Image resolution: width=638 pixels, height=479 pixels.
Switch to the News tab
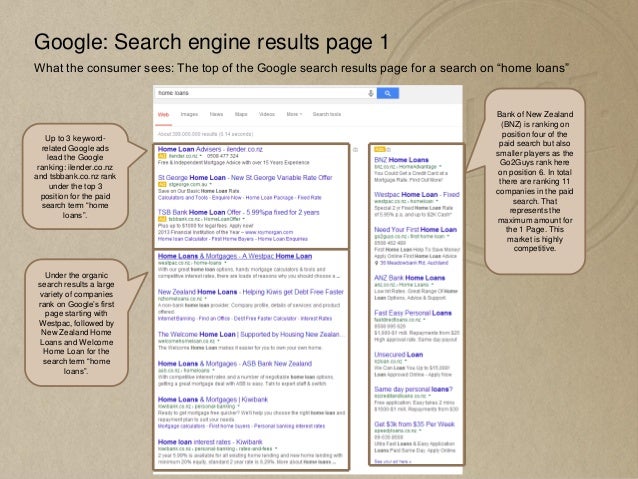click(216, 114)
